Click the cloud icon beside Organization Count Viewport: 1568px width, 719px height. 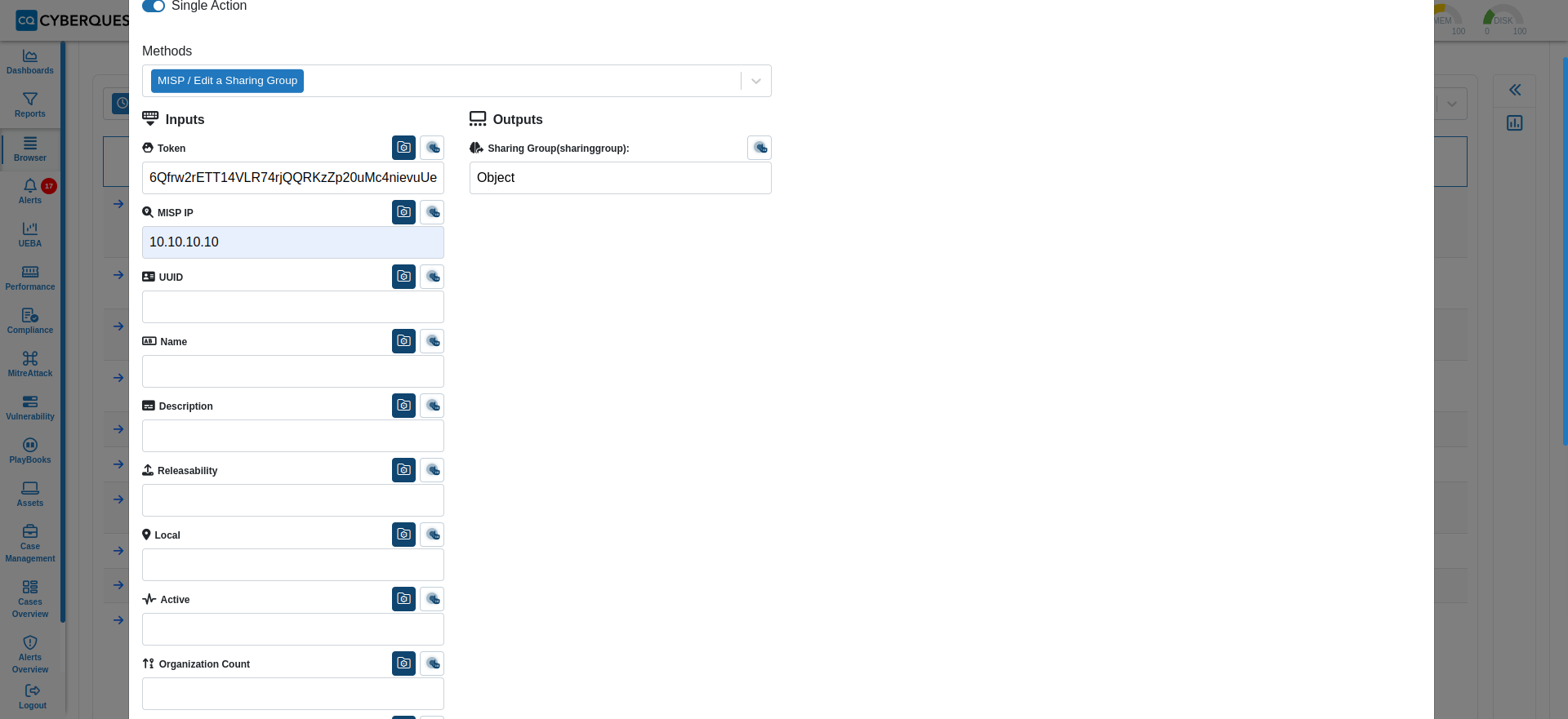click(432, 664)
